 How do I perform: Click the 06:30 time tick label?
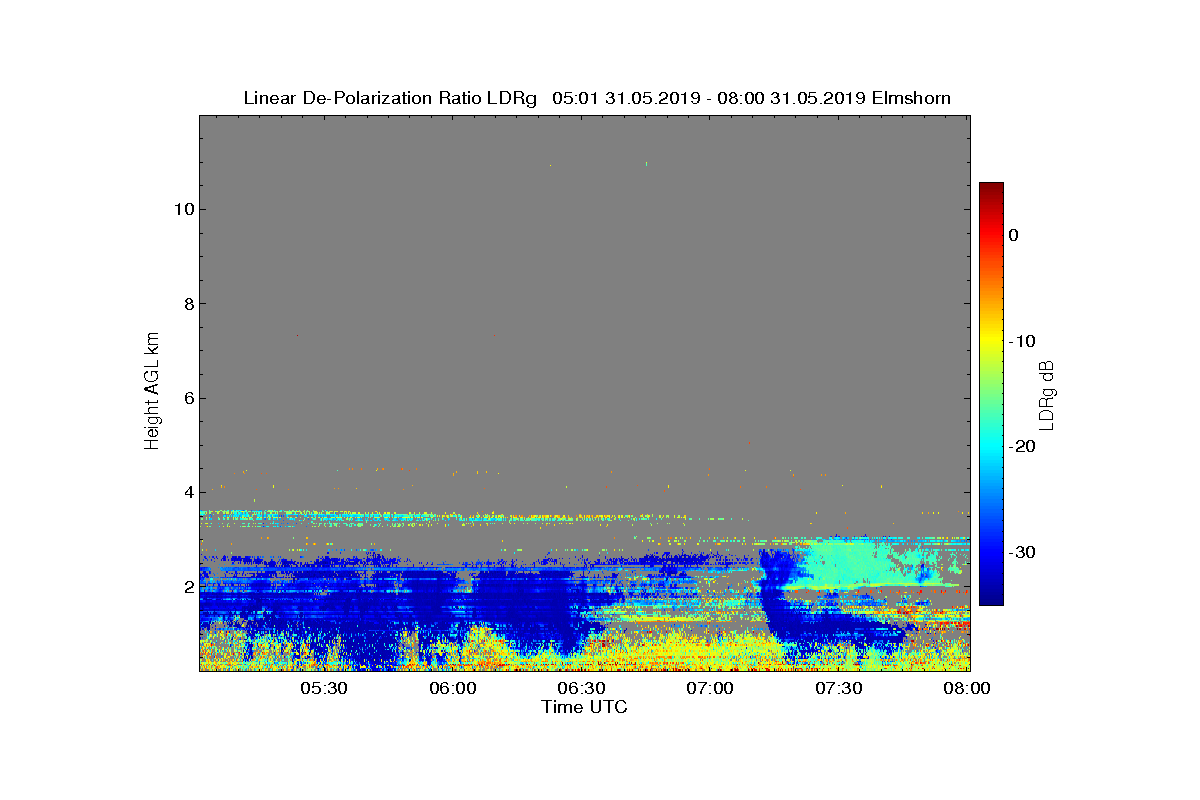[581, 689]
